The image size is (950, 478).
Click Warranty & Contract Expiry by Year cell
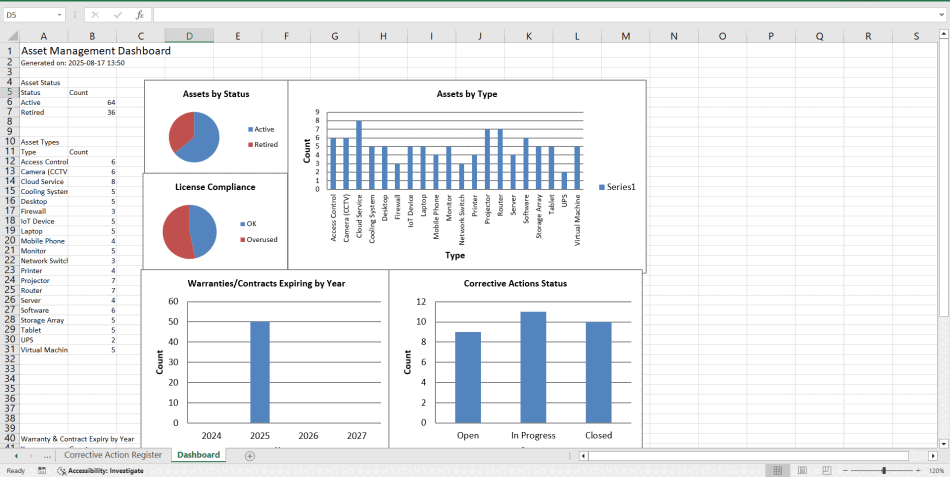click(x=78, y=439)
